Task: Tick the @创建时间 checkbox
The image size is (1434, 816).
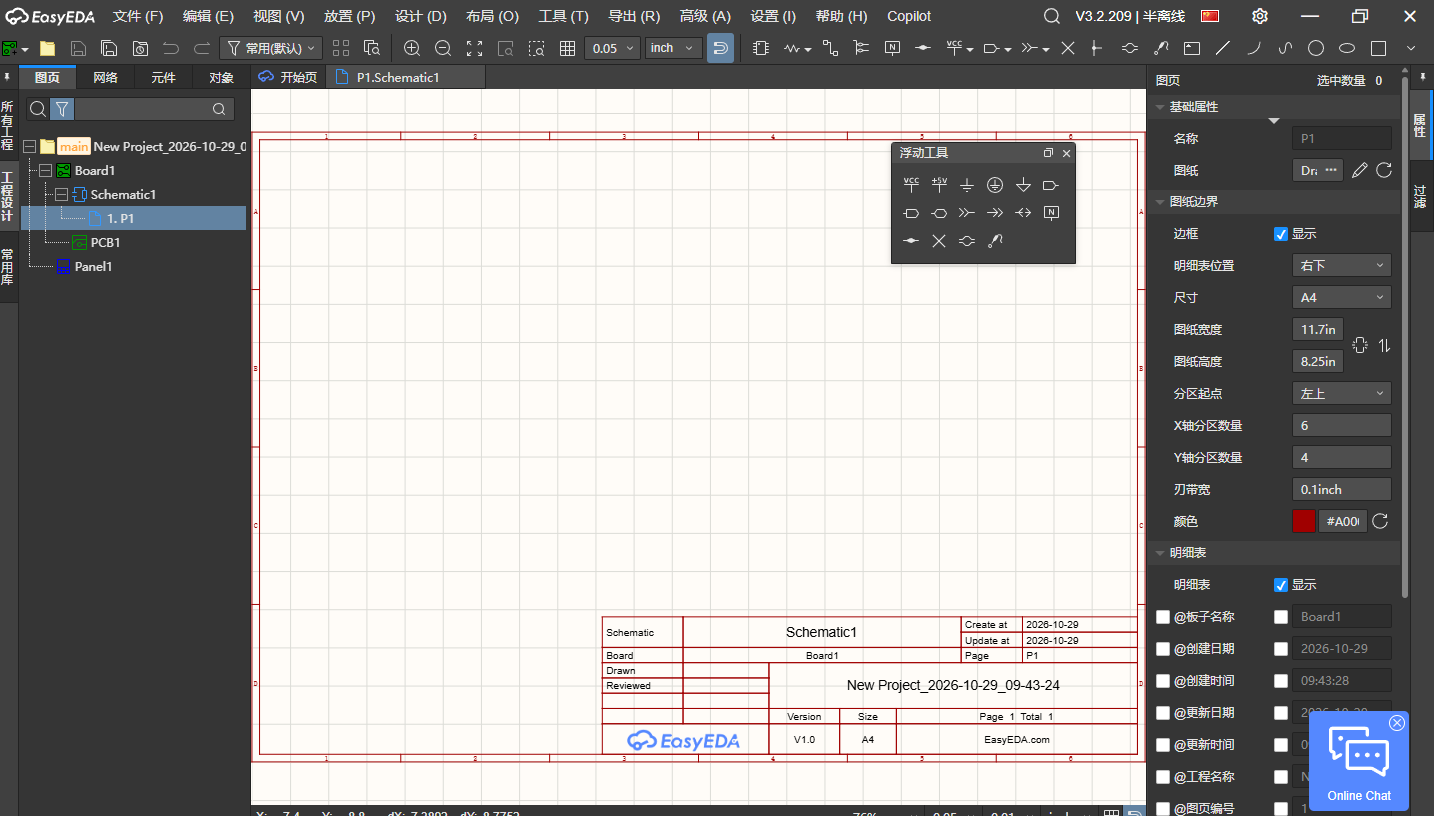Action: click(x=1163, y=681)
